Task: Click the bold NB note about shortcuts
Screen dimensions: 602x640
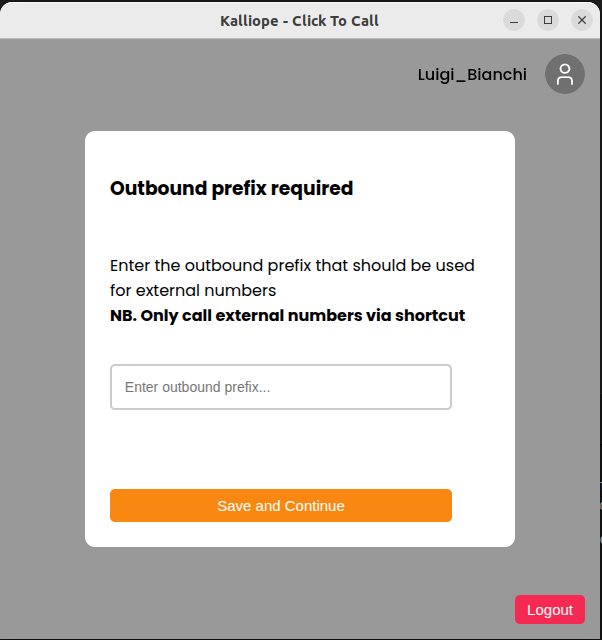Action: pos(287,316)
